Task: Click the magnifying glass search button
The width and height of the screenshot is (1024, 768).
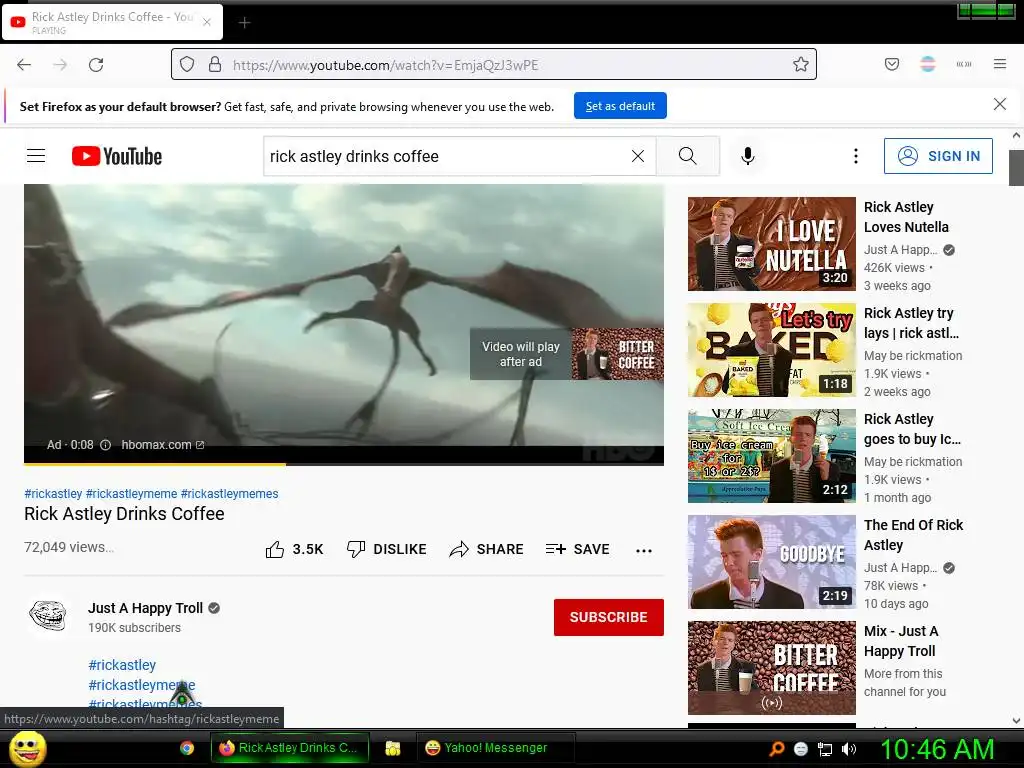Action: (688, 156)
